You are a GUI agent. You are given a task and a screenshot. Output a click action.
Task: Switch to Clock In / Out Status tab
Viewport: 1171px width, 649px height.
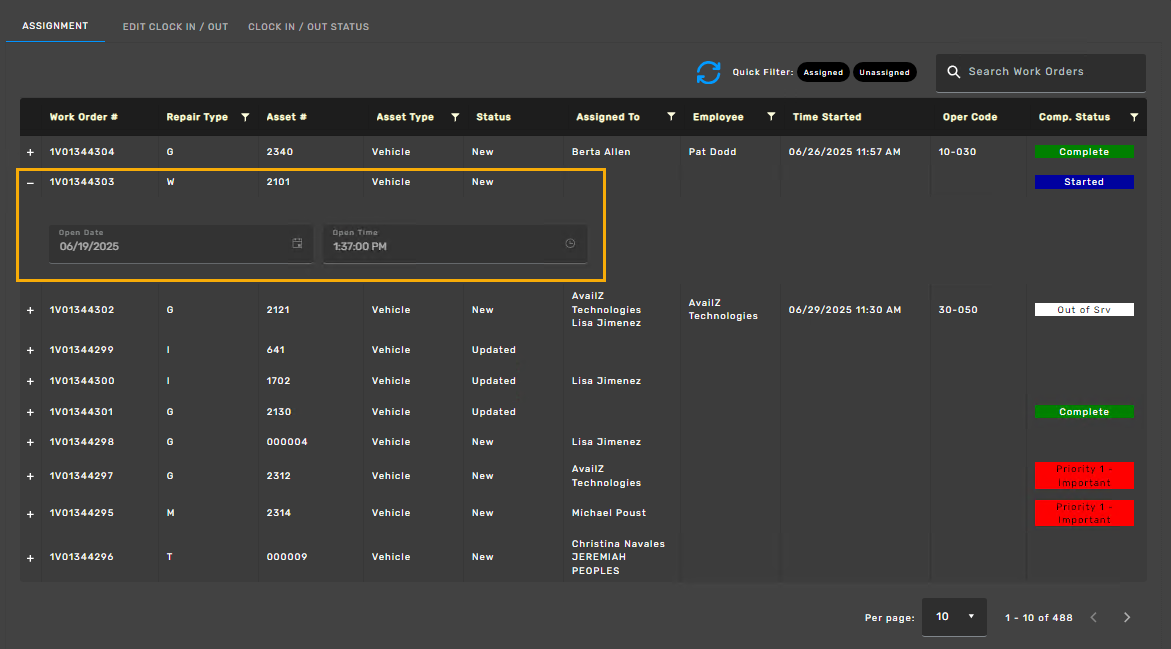(x=308, y=27)
